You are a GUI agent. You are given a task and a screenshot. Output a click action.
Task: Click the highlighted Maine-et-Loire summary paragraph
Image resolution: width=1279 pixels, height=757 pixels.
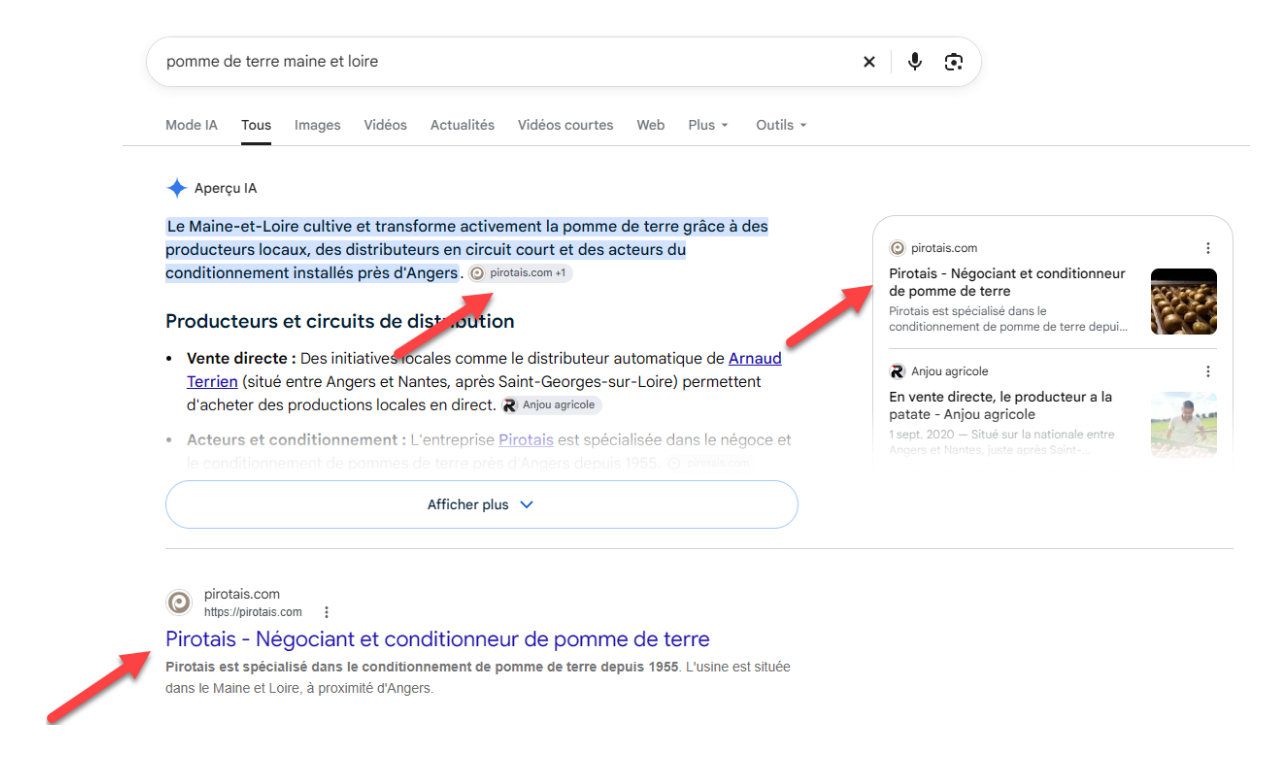click(467, 250)
